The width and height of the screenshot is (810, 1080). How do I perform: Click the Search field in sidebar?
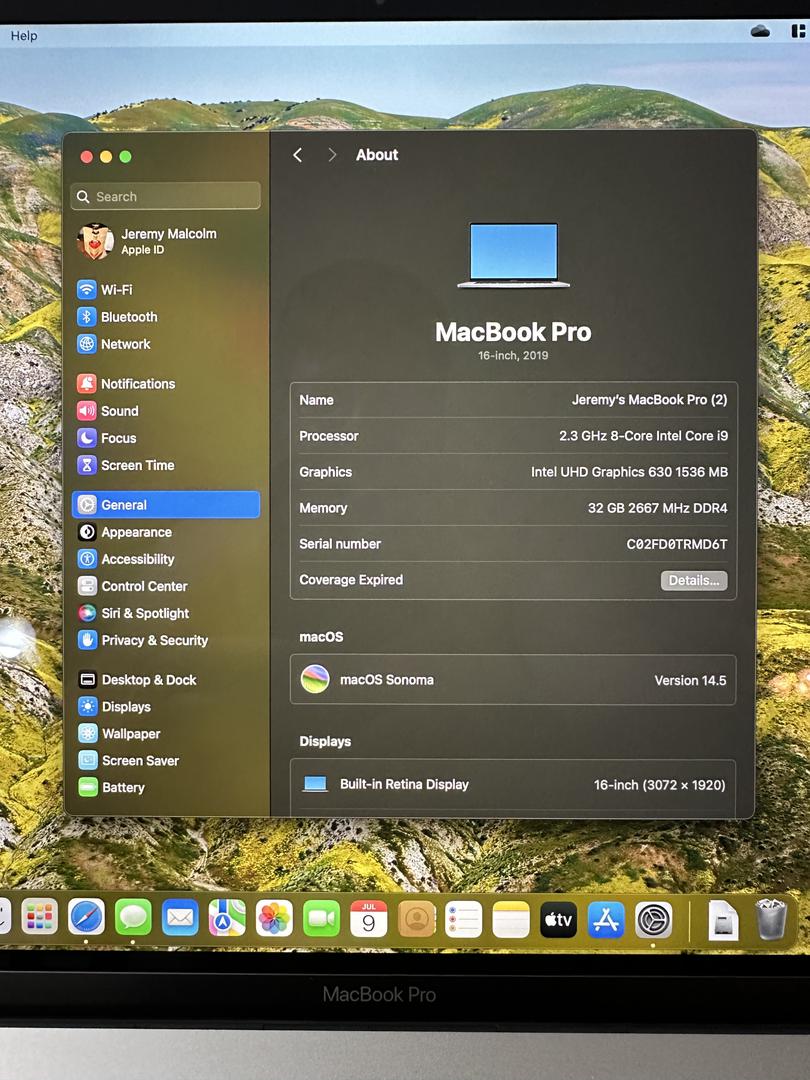165,196
